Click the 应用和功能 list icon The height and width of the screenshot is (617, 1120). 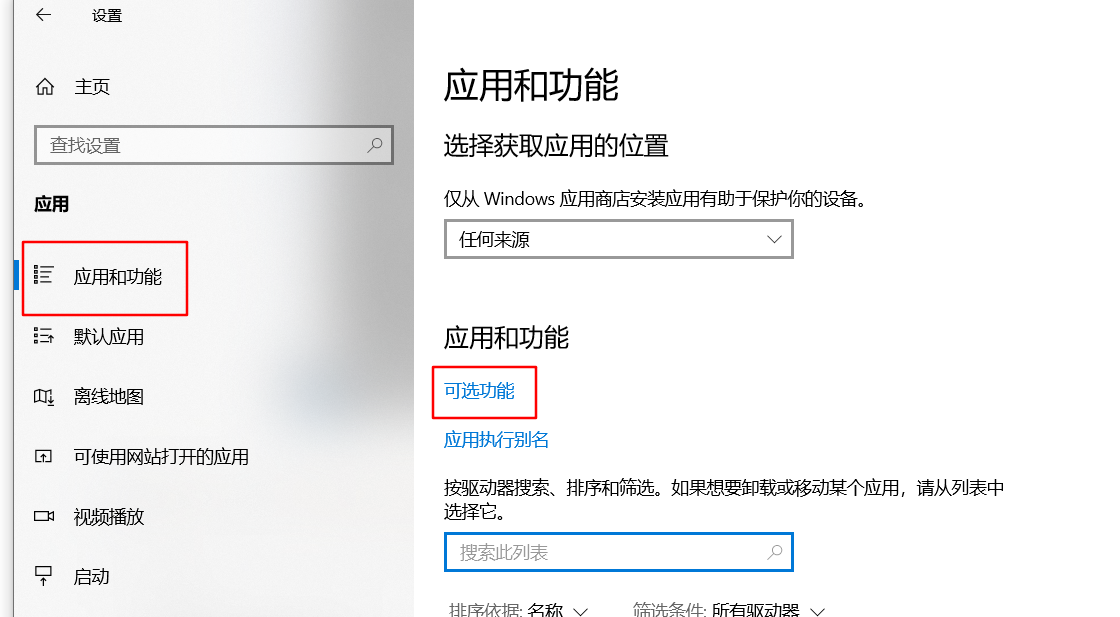44,276
